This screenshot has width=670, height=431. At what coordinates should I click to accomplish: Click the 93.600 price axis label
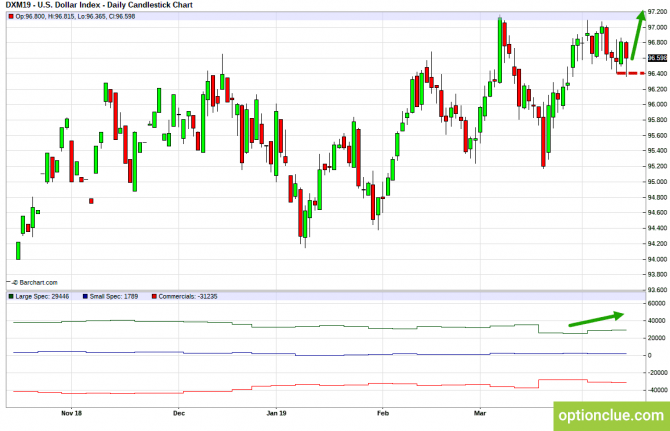coord(657,290)
